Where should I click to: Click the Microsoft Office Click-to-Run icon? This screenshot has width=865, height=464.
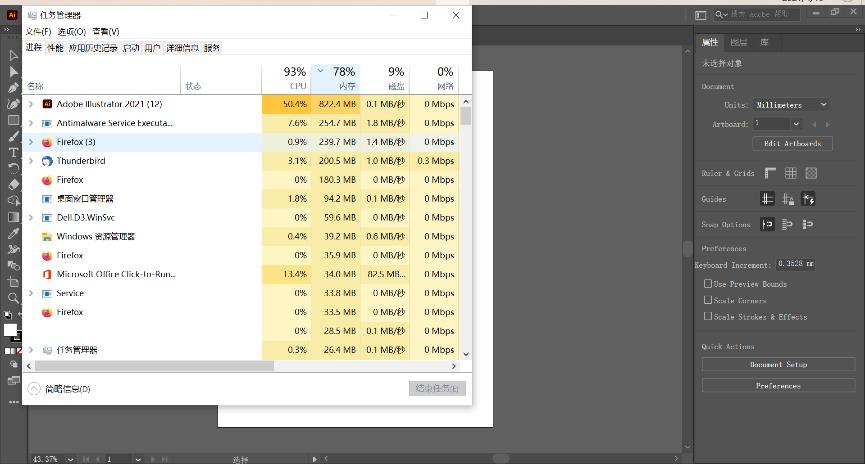tap(47, 274)
